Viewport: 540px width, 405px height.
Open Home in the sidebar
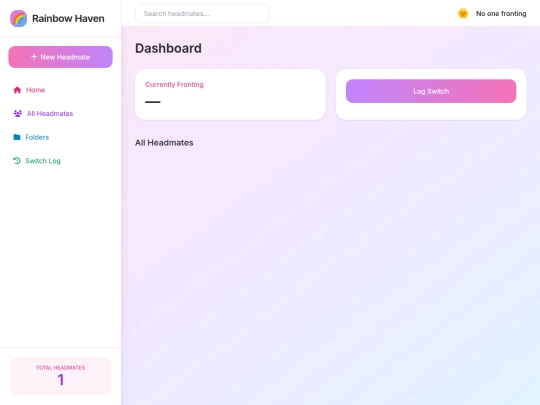[x=61, y=90]
